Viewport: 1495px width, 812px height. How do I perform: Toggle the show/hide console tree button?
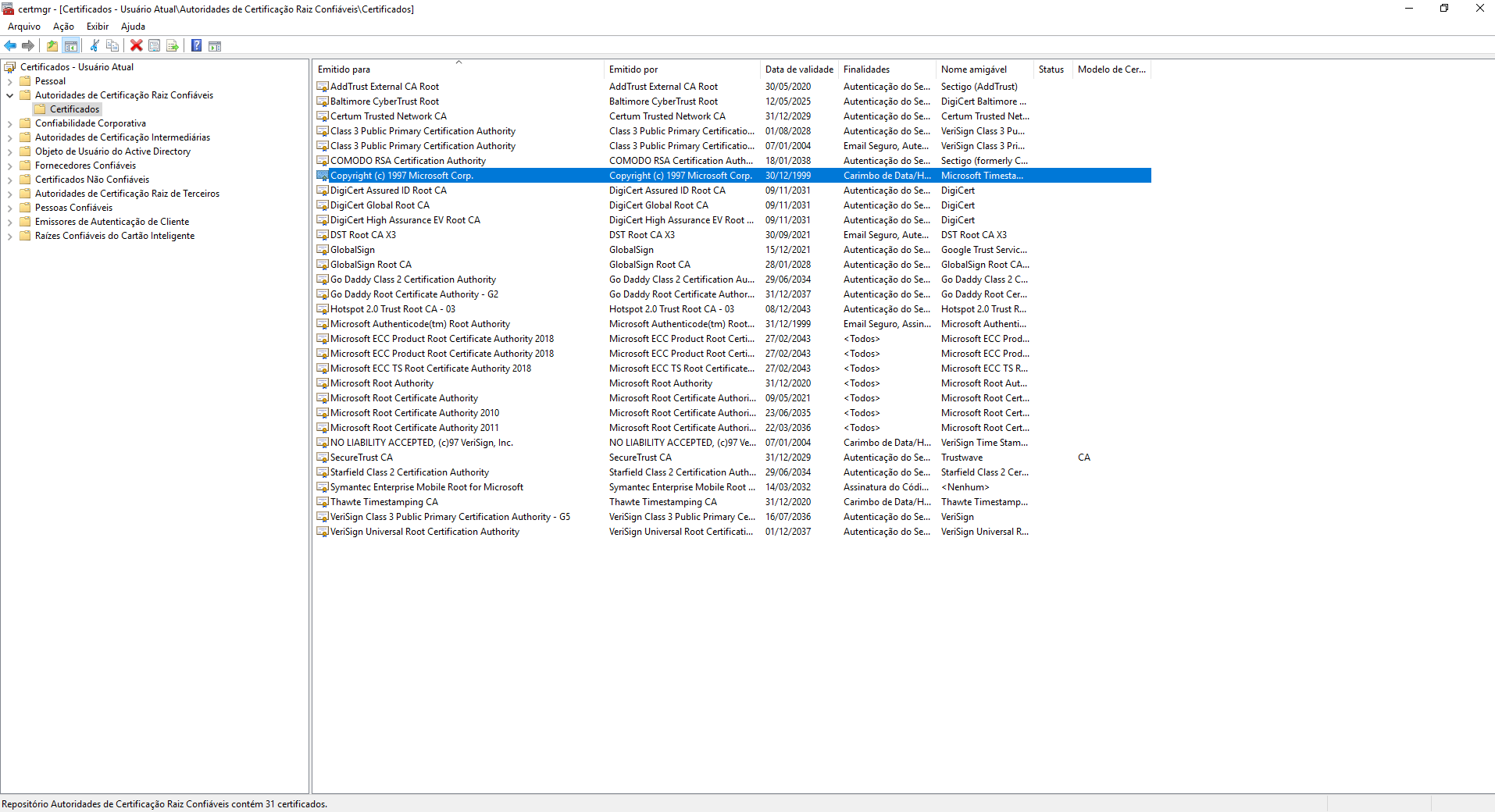[70, 45]
